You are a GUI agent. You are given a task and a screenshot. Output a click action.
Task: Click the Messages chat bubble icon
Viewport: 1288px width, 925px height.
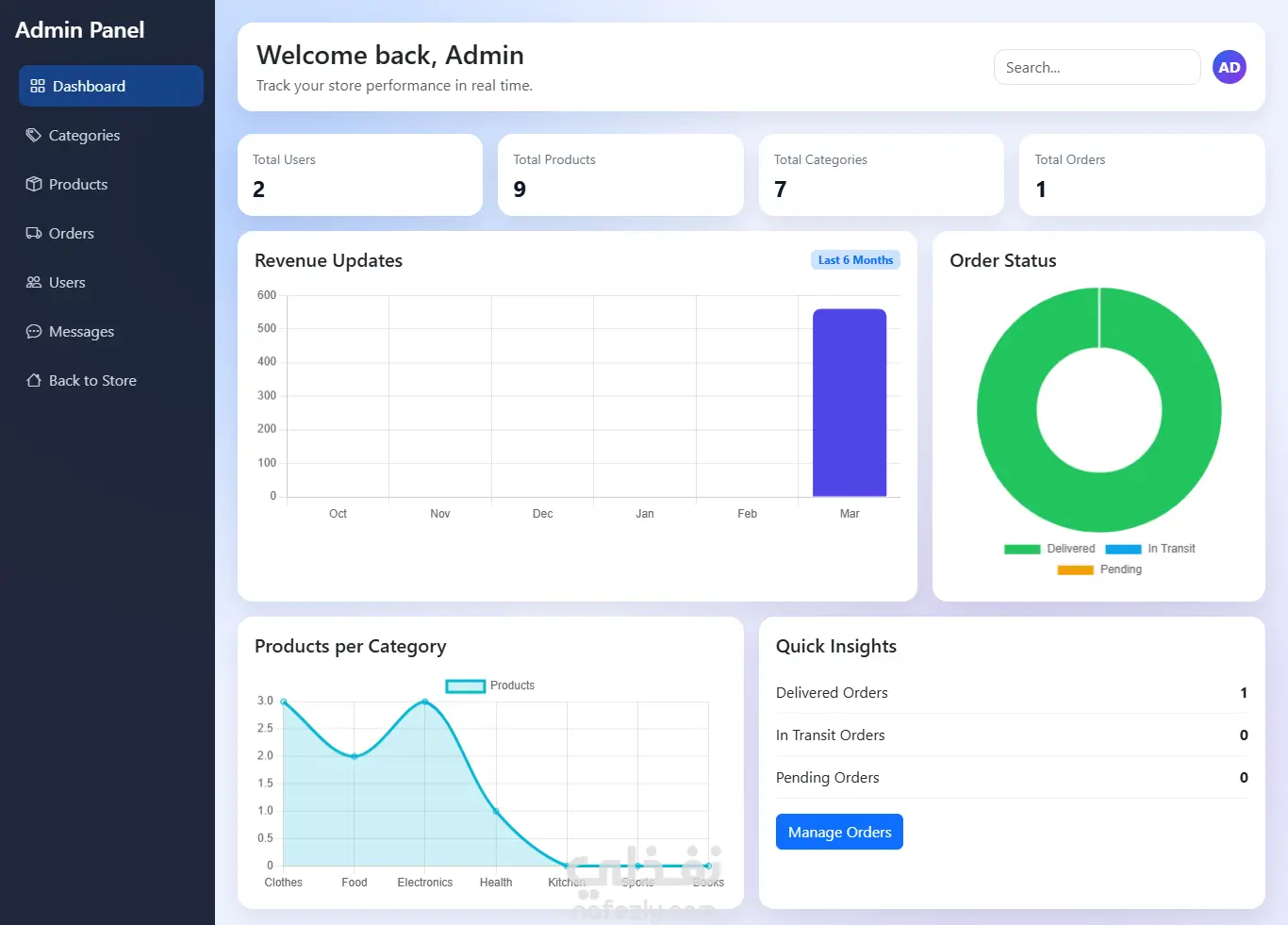(34, 331)
